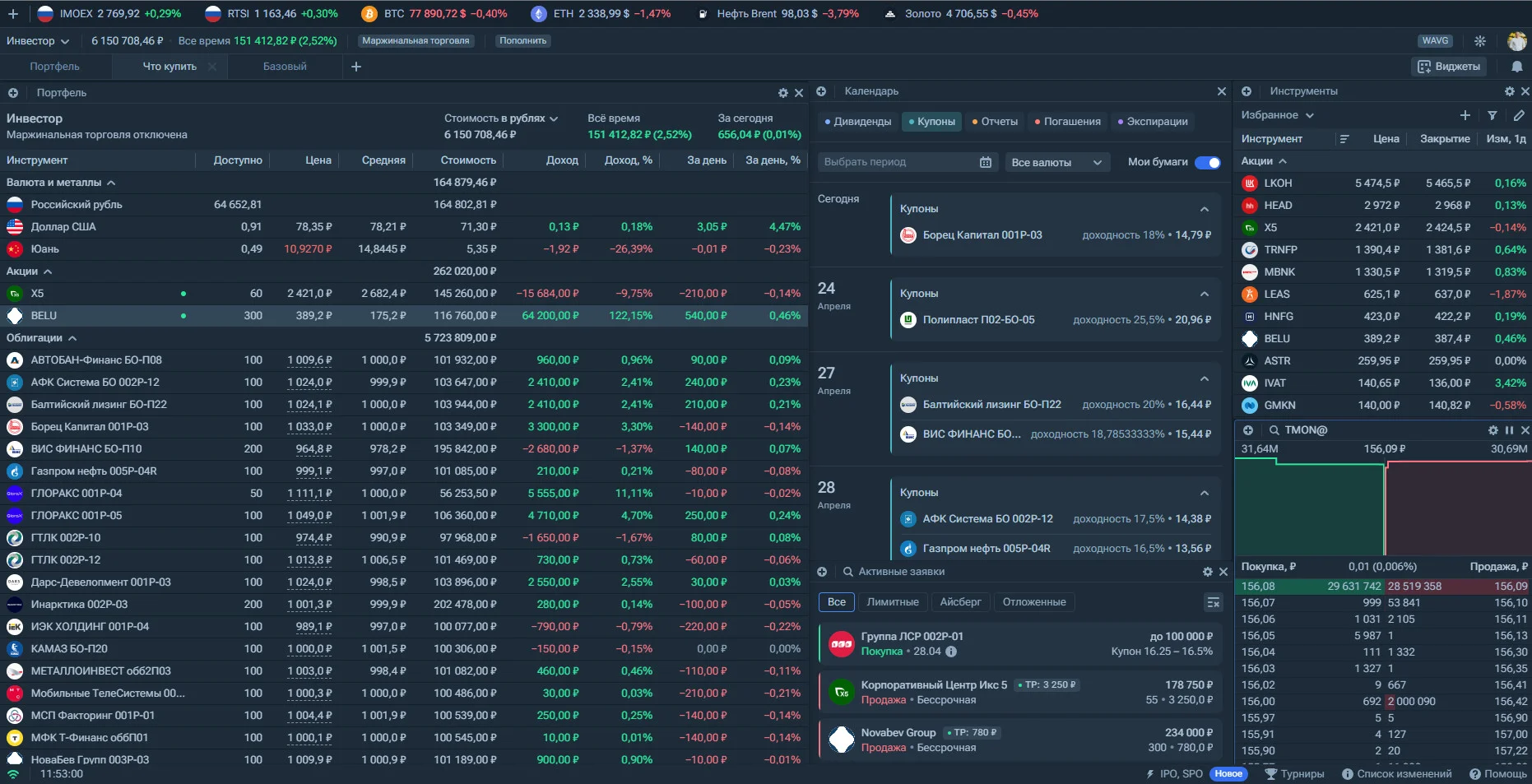Select the Отложенные orders filter

1034,602
